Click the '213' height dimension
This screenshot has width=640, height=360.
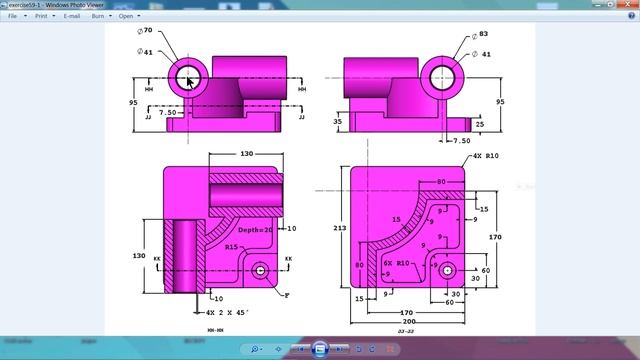pyautogui.click(x=340, y=228)
